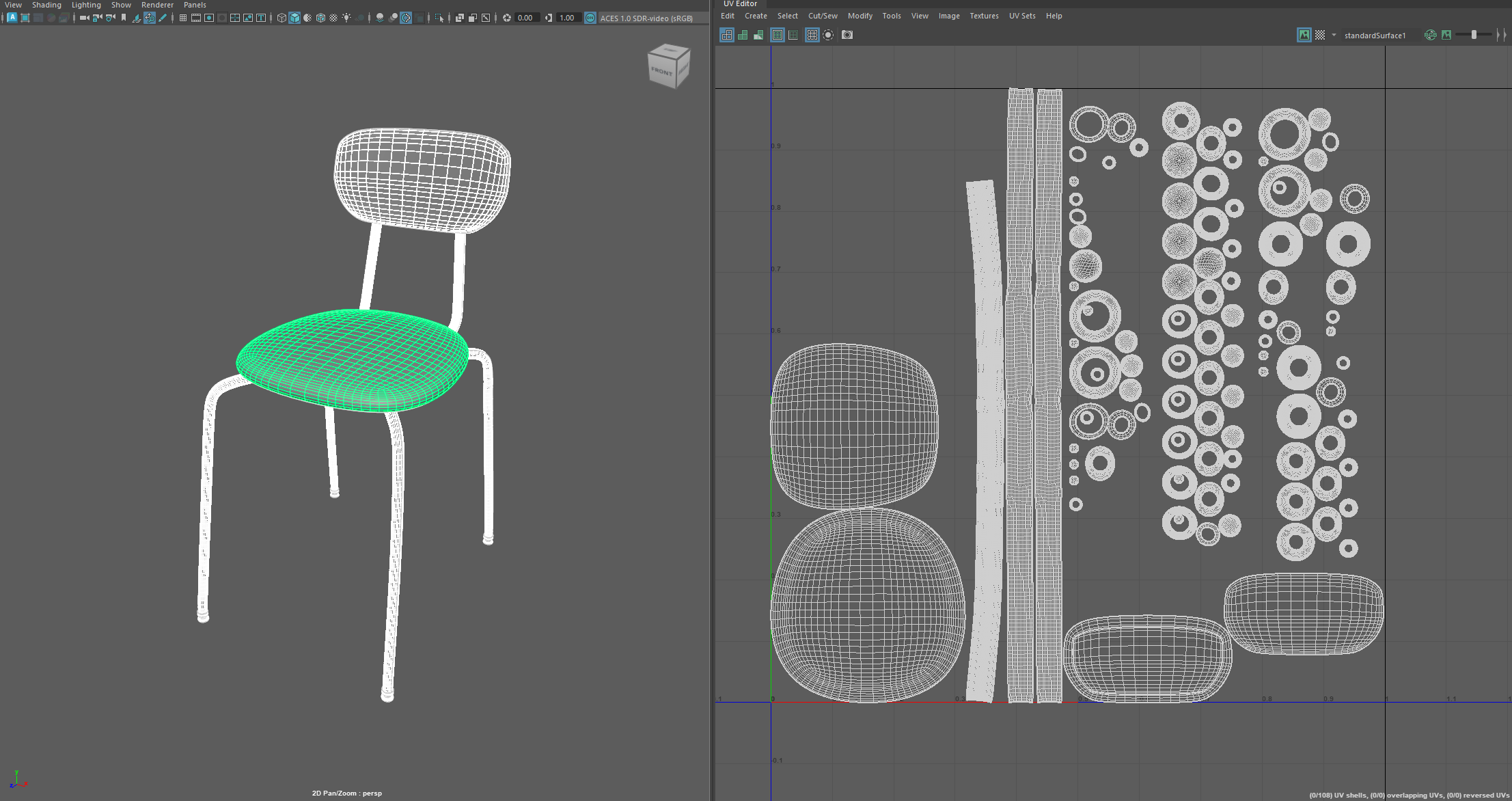Image resolution: width=1512 pixels, height=801 pixels.
Task: Edit the exposure value 0.00
Action: [526, 18]
